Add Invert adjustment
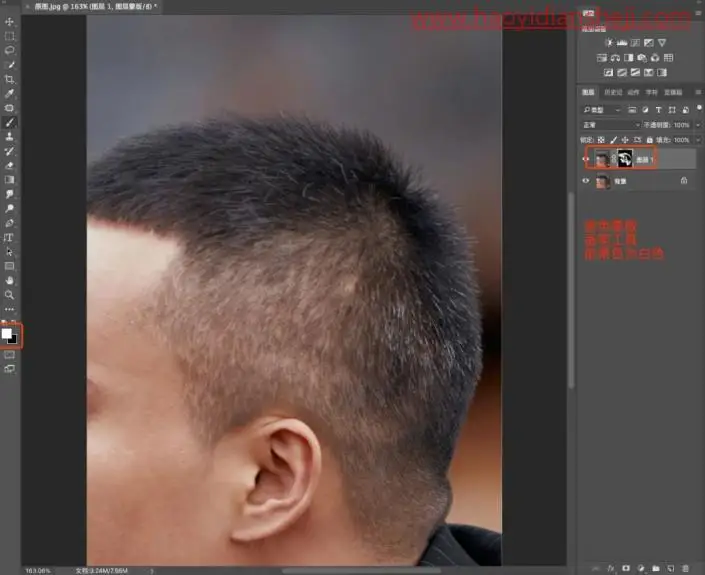The height and width of the screenshot is (575, 705). (608, 72)
